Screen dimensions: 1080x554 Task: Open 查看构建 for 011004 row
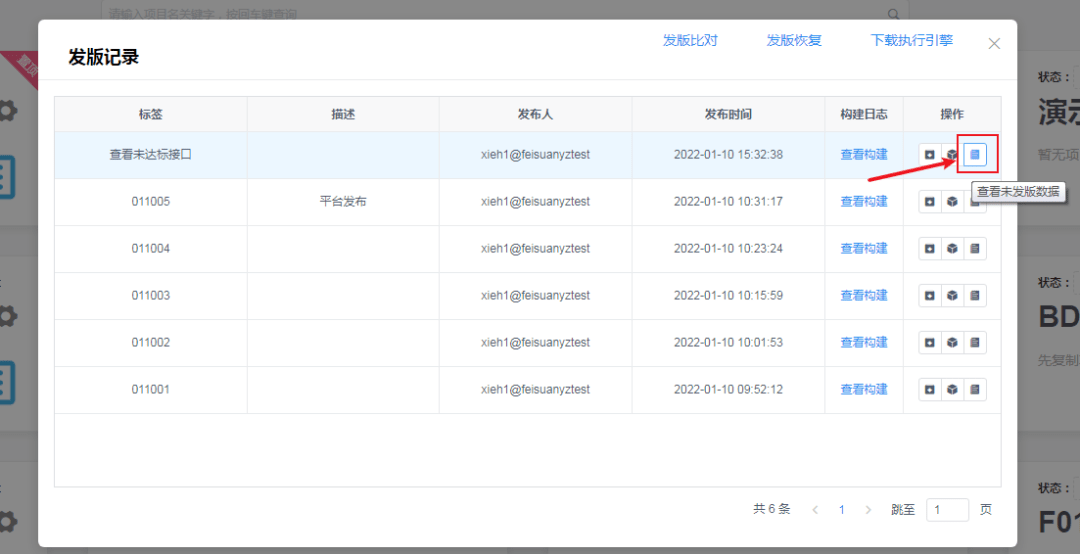pos(864,249)
